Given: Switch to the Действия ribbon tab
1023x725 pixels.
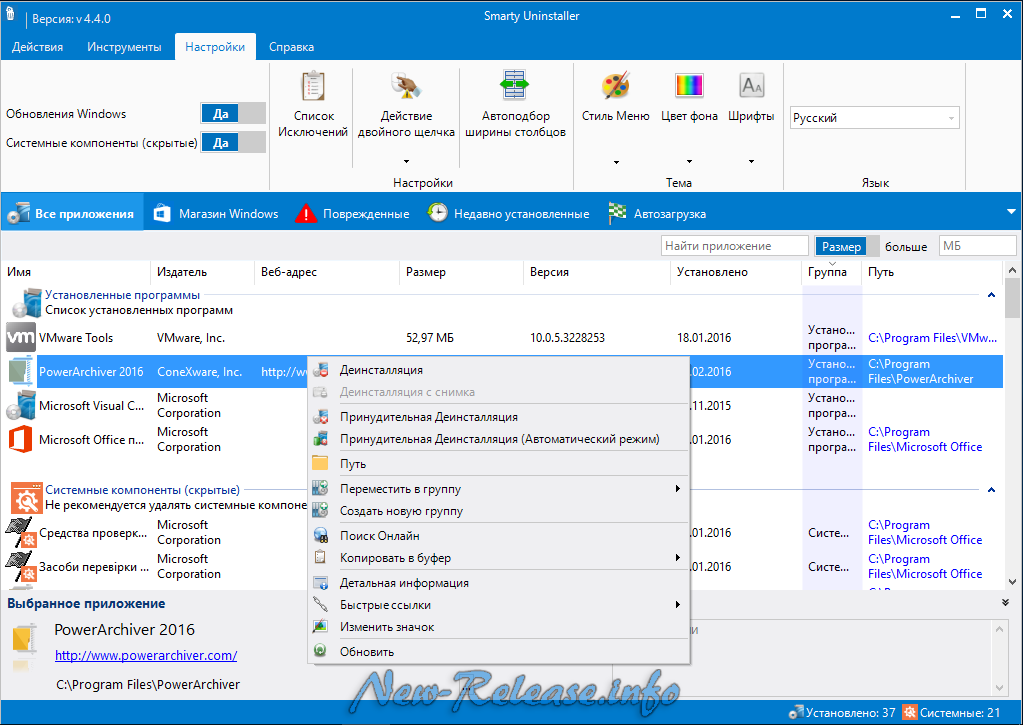Looking at the screenshot, I should coord(38,47).
